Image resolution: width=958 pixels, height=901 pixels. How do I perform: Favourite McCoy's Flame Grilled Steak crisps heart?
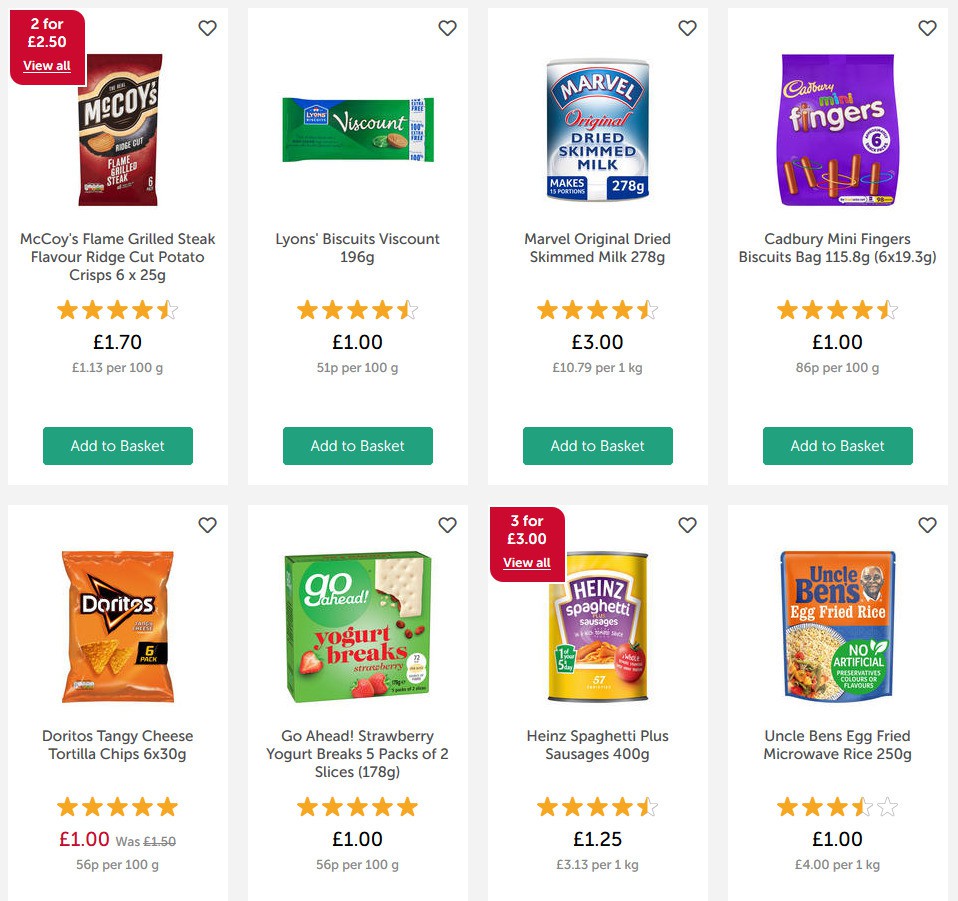point(207,28)
